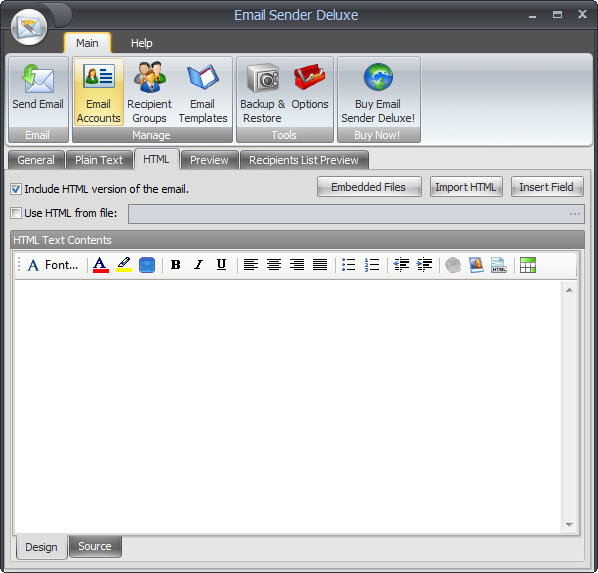598x573 pixels.
Task: Open Recipients List Preview tab
Action: pos(304,160)
